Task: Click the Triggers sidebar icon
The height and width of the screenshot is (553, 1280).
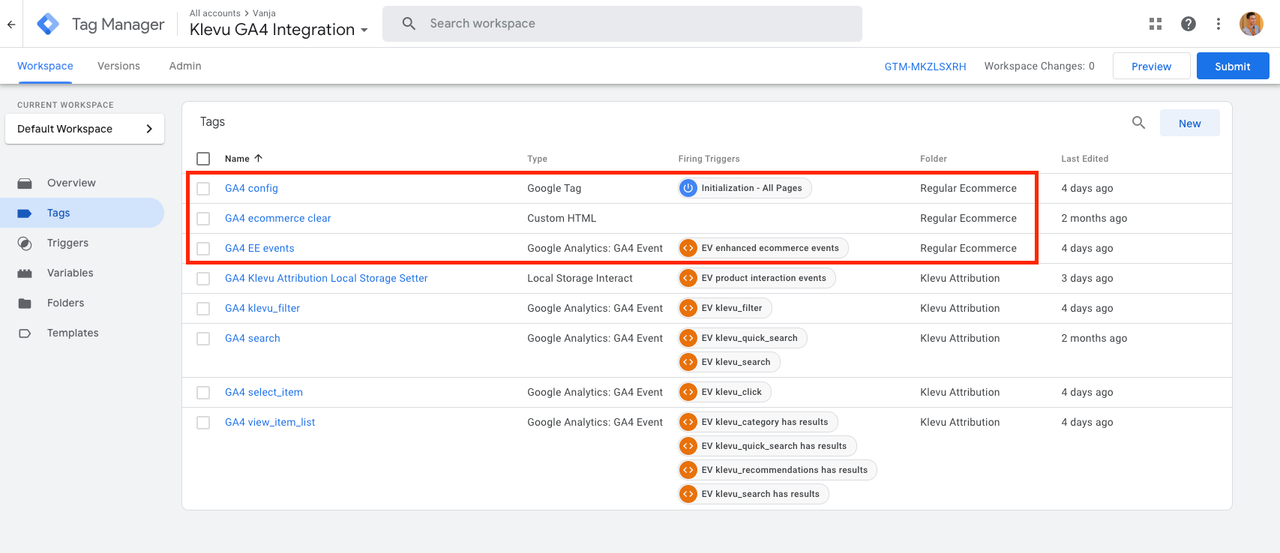Action: pyautogui.click(x=25, y=243)
